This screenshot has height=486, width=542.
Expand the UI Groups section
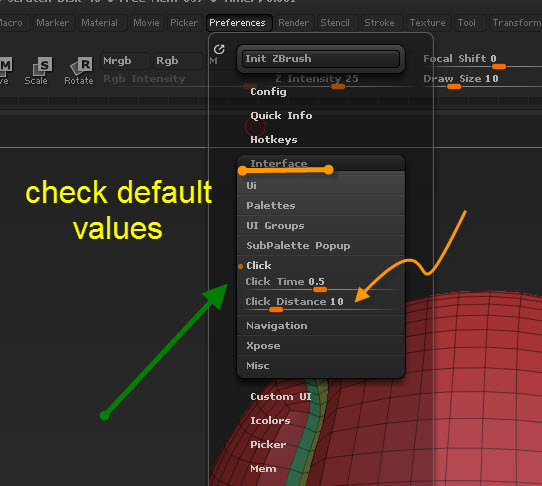(321, 226)
